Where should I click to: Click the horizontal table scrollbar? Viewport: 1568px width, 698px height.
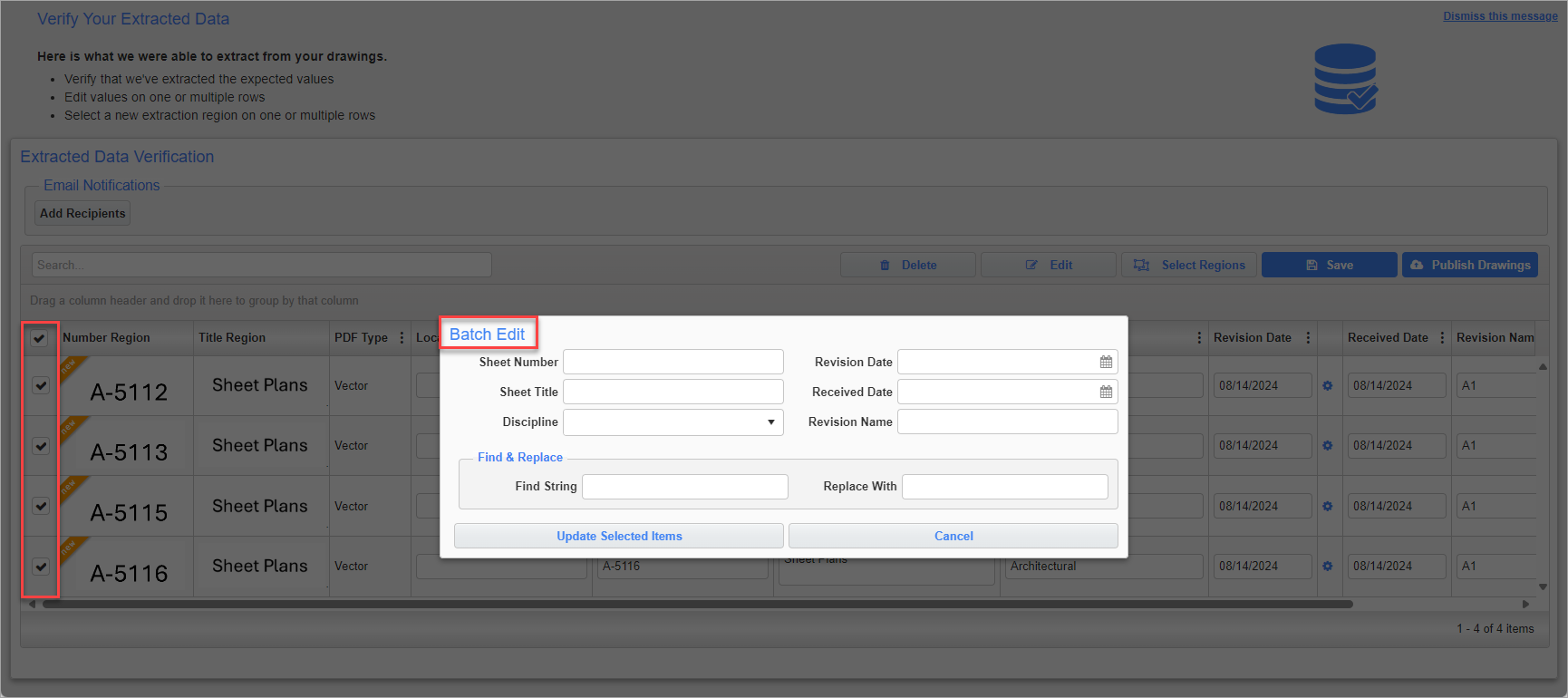(696, 604)
